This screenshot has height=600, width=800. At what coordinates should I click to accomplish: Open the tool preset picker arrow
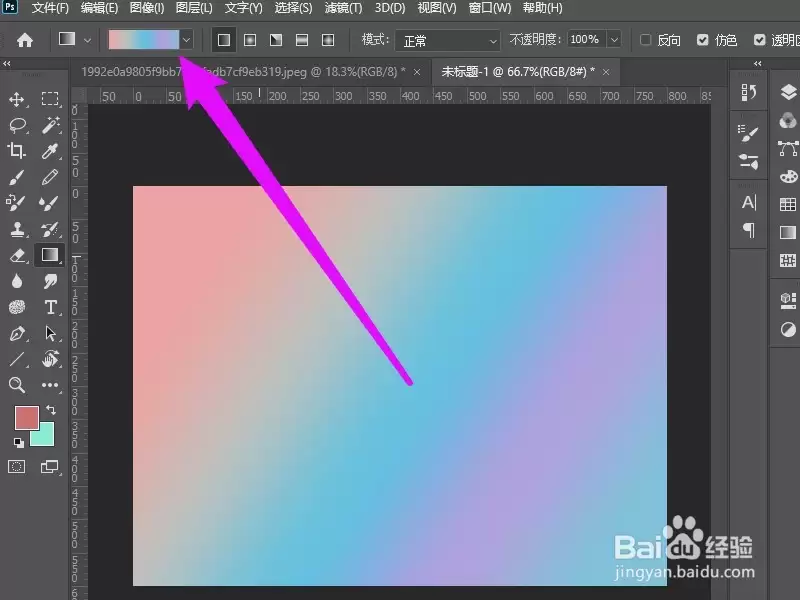(x=87, y=40)
